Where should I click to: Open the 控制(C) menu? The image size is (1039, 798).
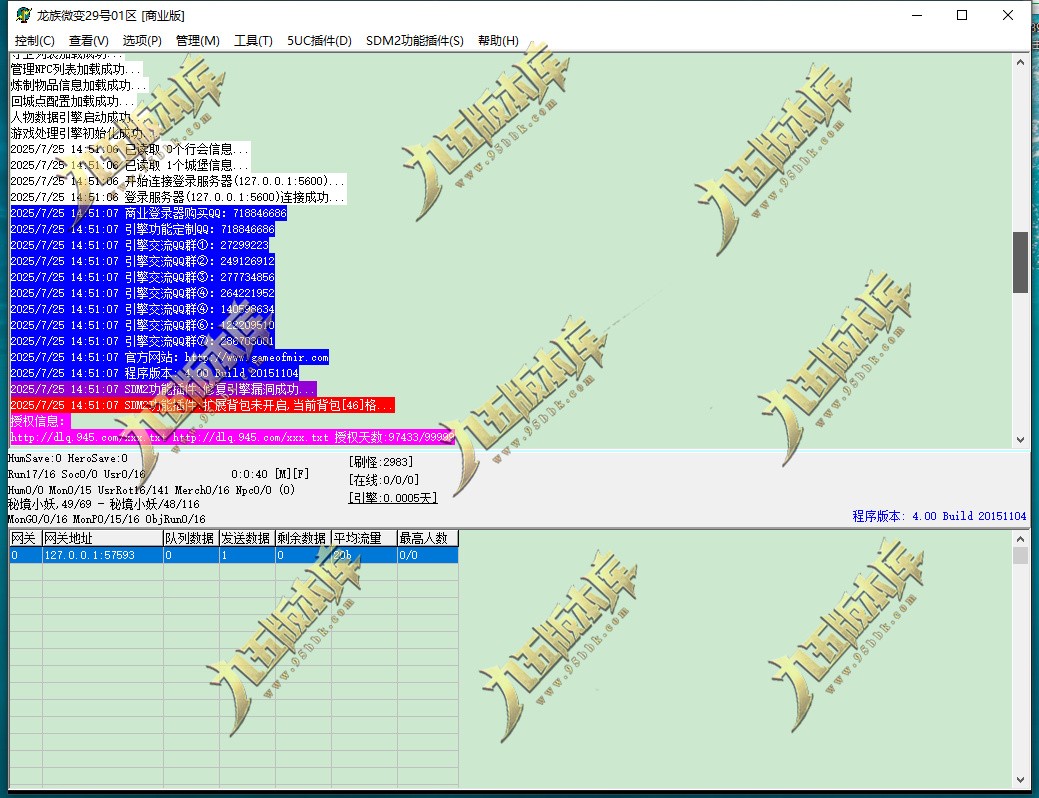tap(34, 40)
